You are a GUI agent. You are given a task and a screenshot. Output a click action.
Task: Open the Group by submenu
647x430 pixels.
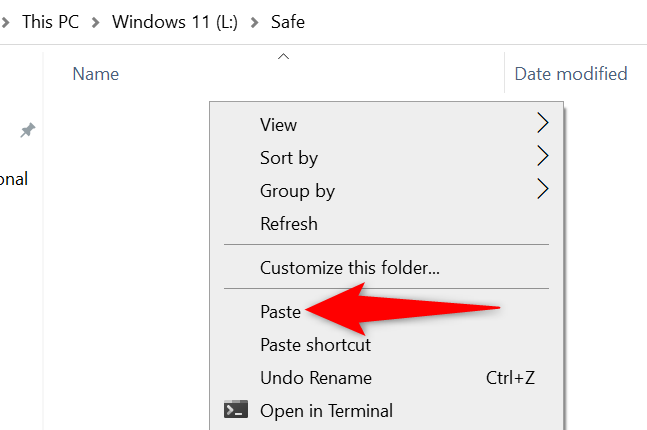coord(297,190)
